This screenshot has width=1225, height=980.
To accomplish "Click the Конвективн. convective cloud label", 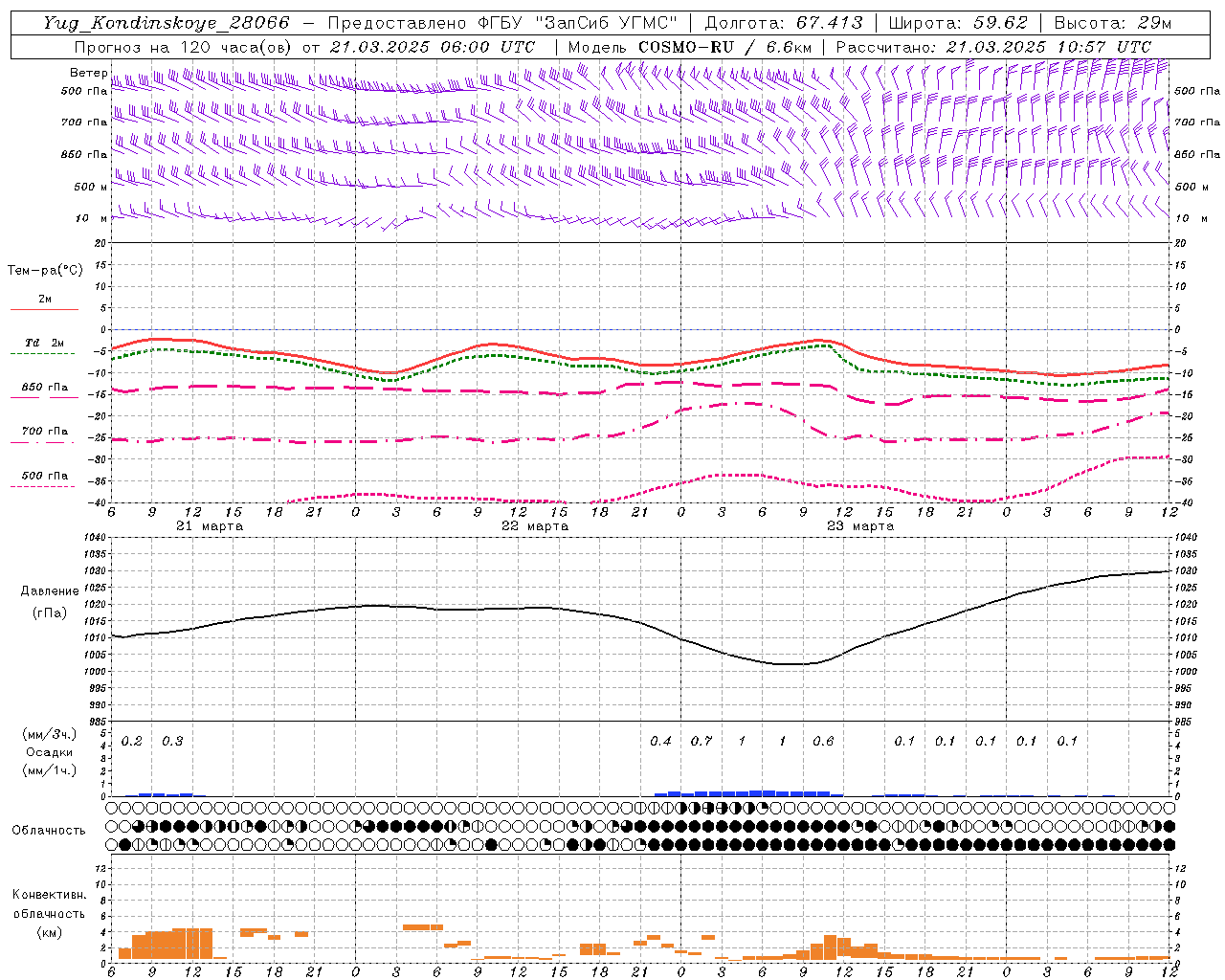I will [49, 896].
